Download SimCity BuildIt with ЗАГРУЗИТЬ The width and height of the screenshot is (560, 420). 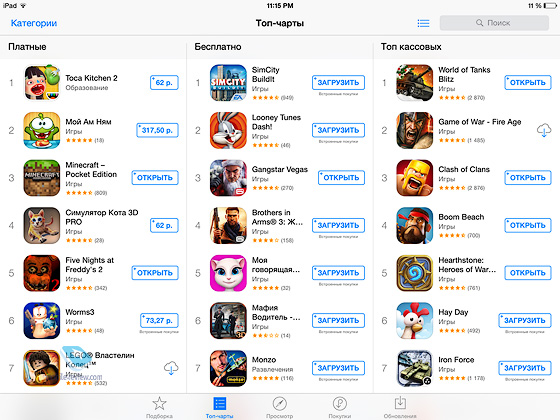click(338, 82)
